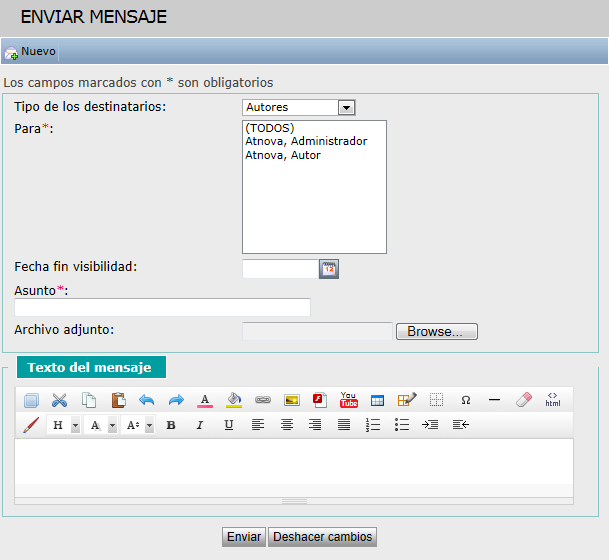
Task: Click the Browse... button
Action: [437, 332]
